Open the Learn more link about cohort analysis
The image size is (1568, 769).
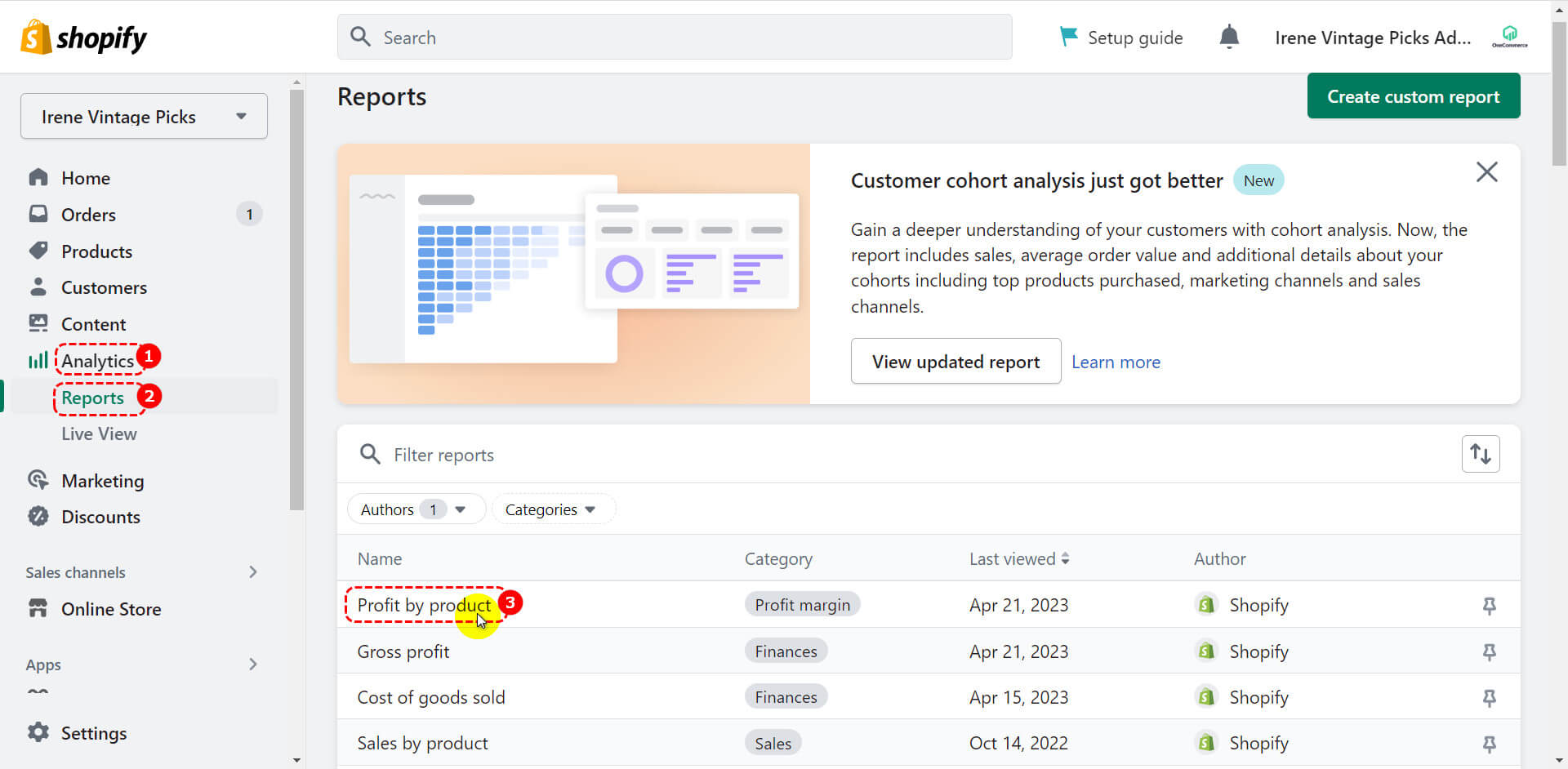coord(1116,361)
